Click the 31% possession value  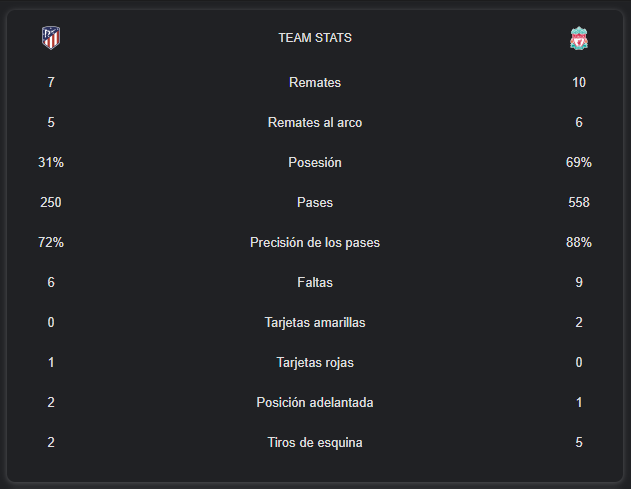pyautogui.click(x=51, y=163)
